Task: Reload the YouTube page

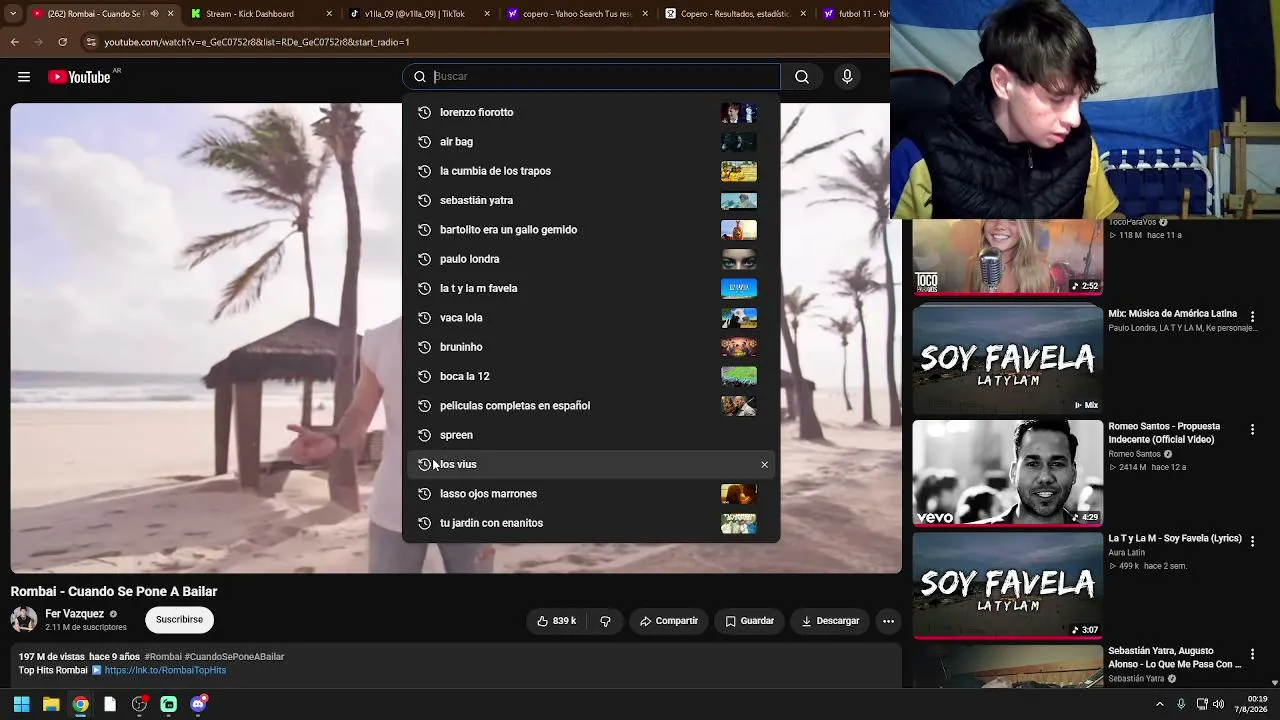Action: click(63, 42)
